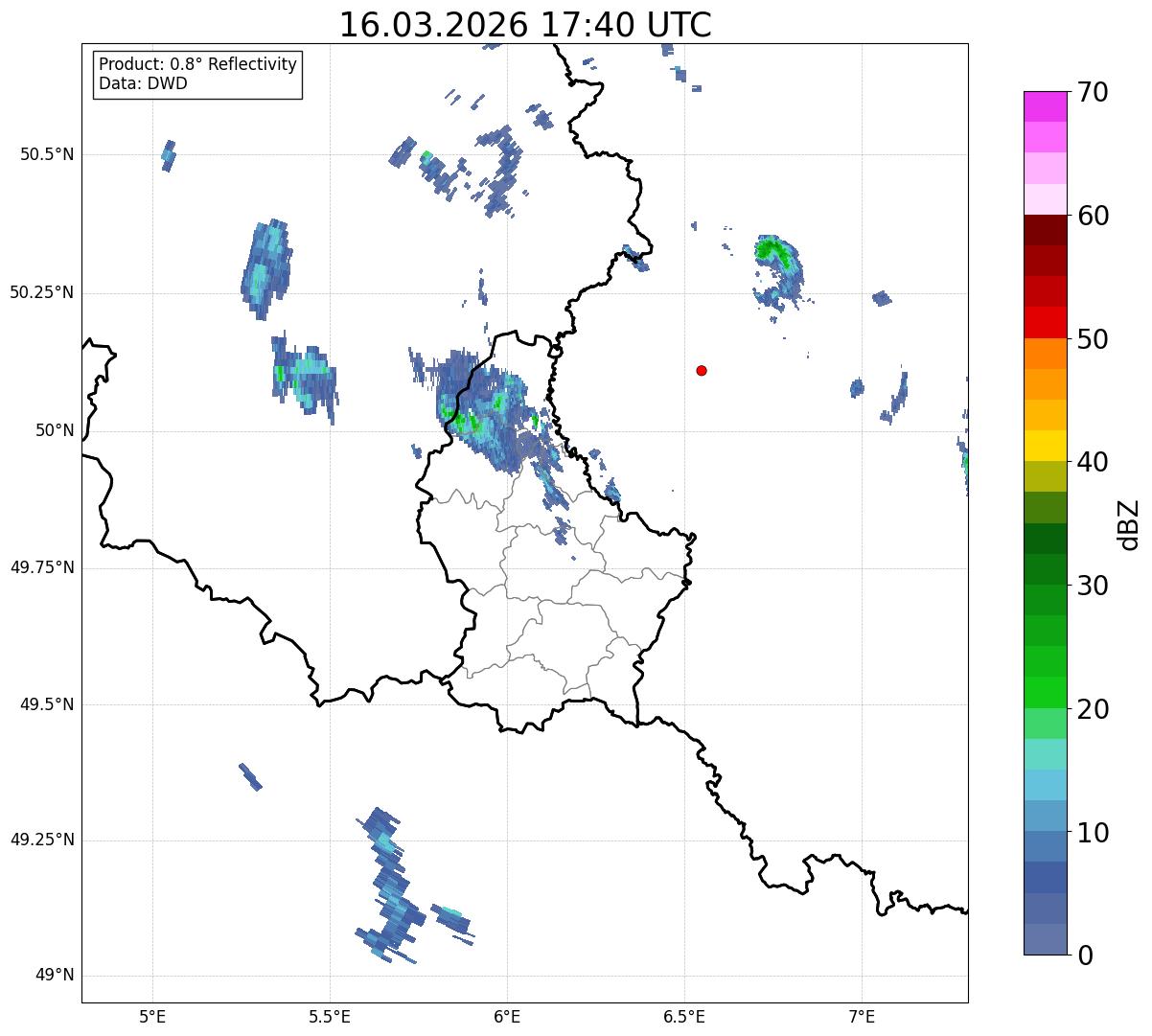Click the 49.25°N latitude label
The height and width of the screenshot is (1036, 1152).
coord(42,840)
